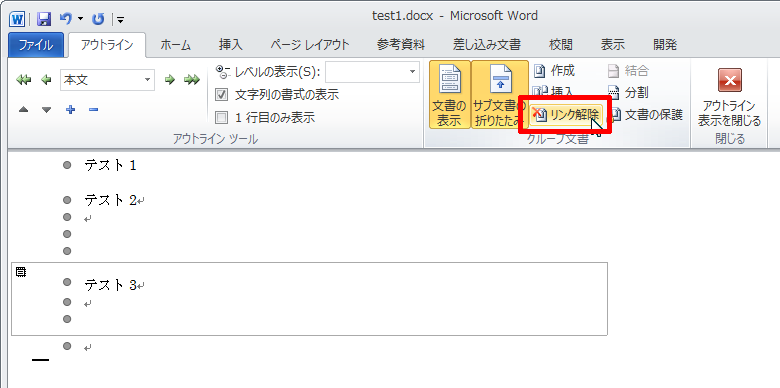The image size is (780, 388).
Task: Collapse item with the blue minus icon
Action: click(94, 109)
